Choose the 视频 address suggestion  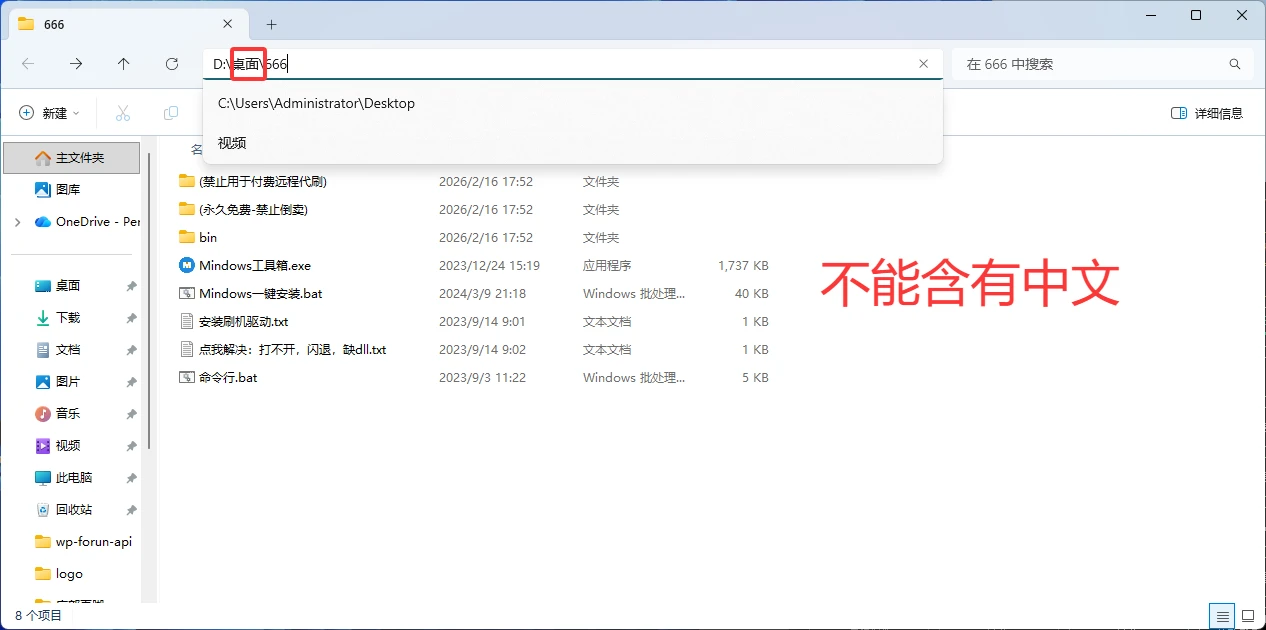point(232,143)
